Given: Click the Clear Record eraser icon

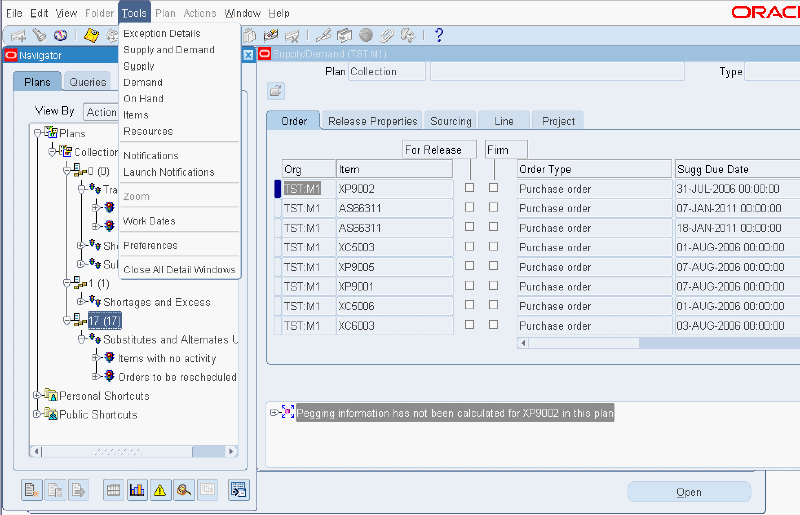Looking at the screenshot, I should (270, 35).
